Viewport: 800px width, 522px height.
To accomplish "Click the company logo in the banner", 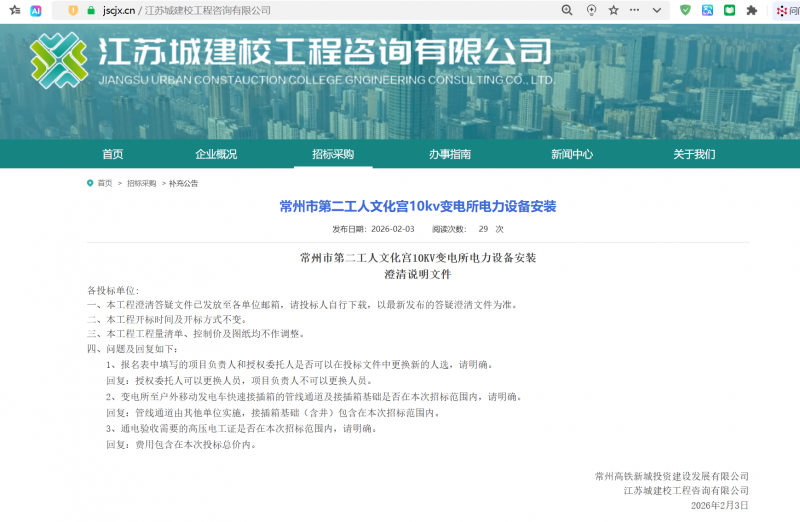I will [58, 60].
